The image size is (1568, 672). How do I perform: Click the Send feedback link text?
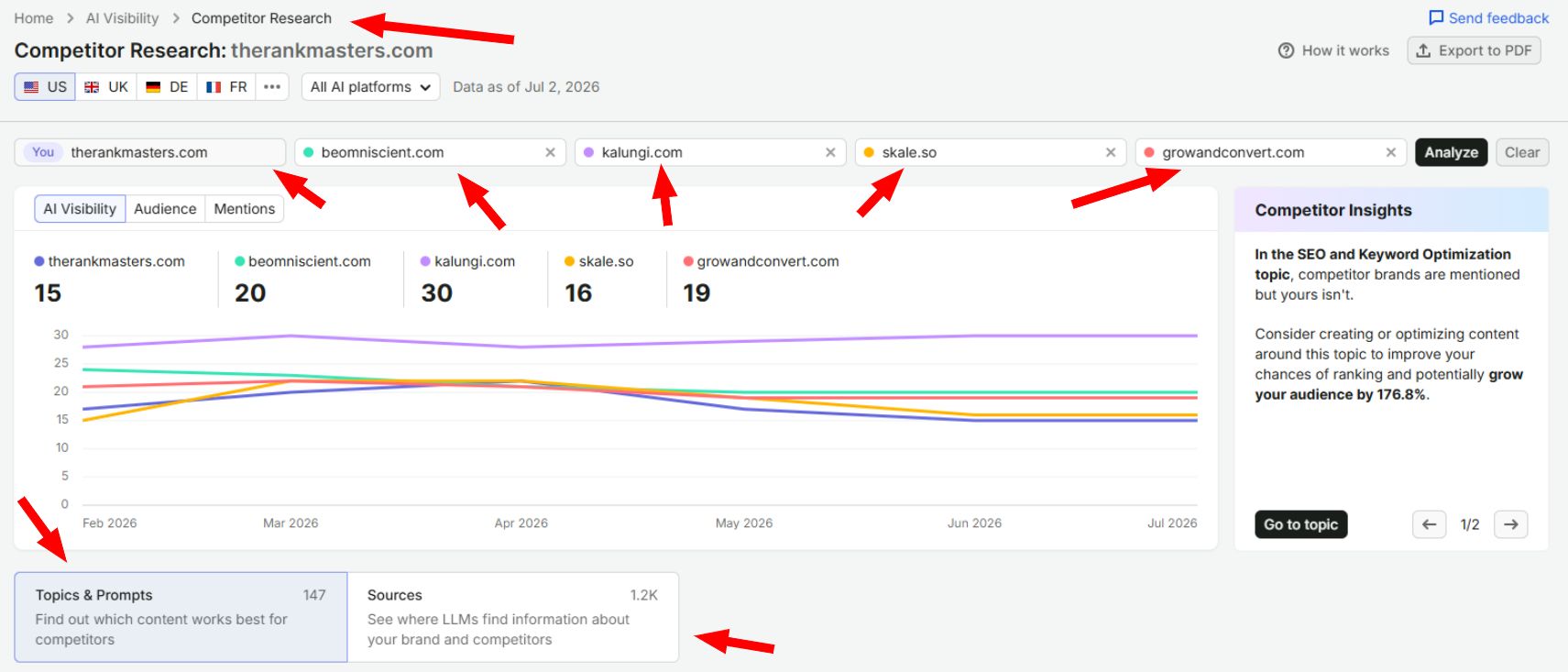pos(1498,18)
